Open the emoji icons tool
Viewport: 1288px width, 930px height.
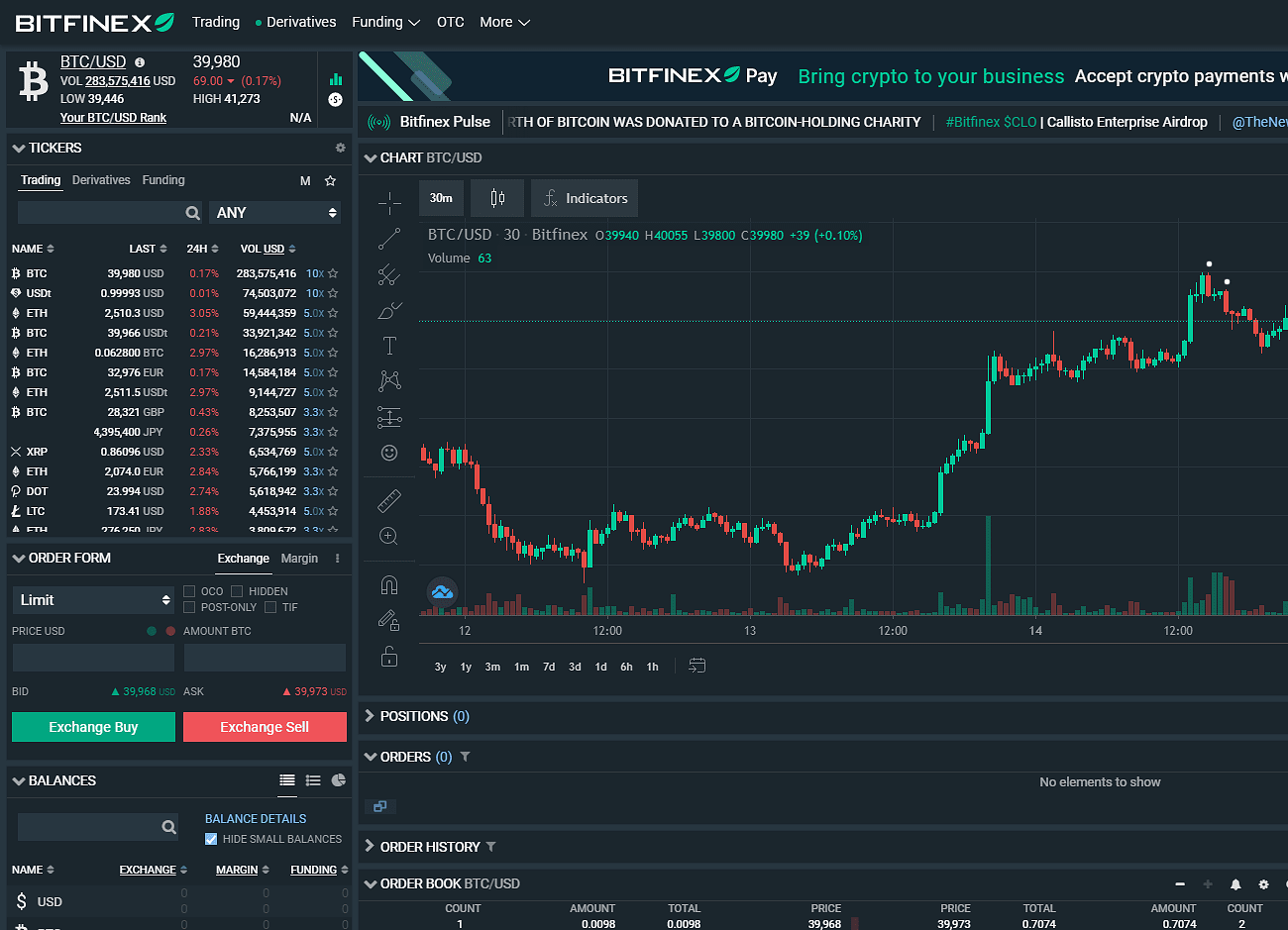point(389,453)
